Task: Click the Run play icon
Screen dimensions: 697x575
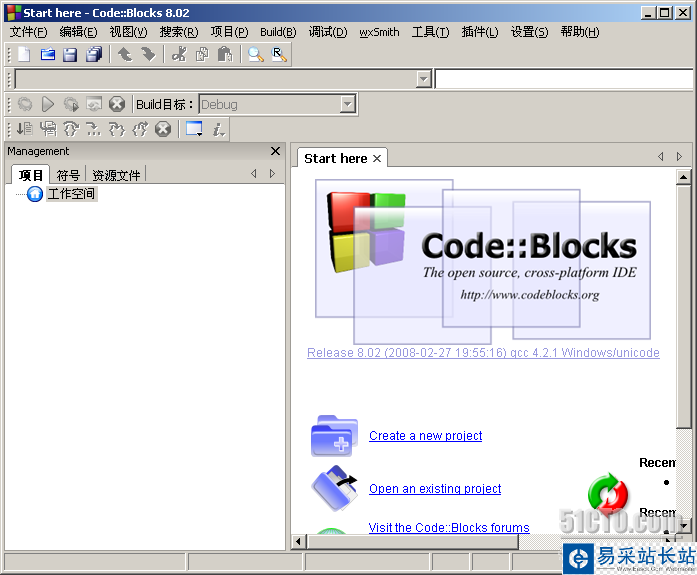Action: click(48, 104)
